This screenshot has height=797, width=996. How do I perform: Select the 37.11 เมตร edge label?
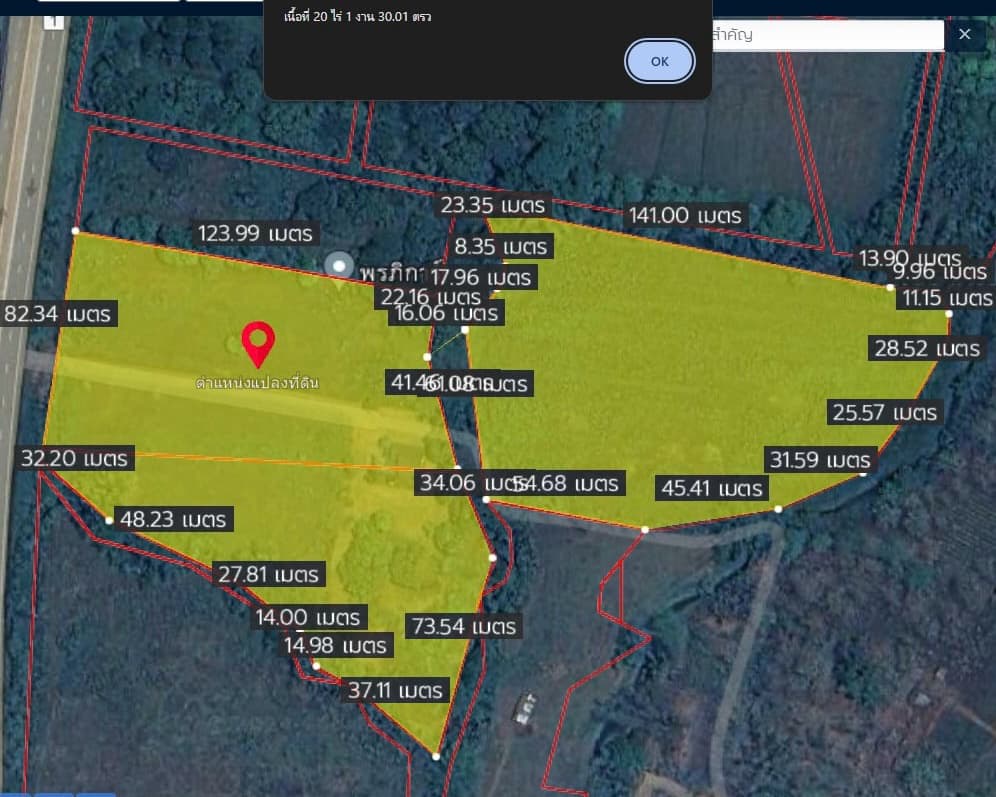[395, 690]
